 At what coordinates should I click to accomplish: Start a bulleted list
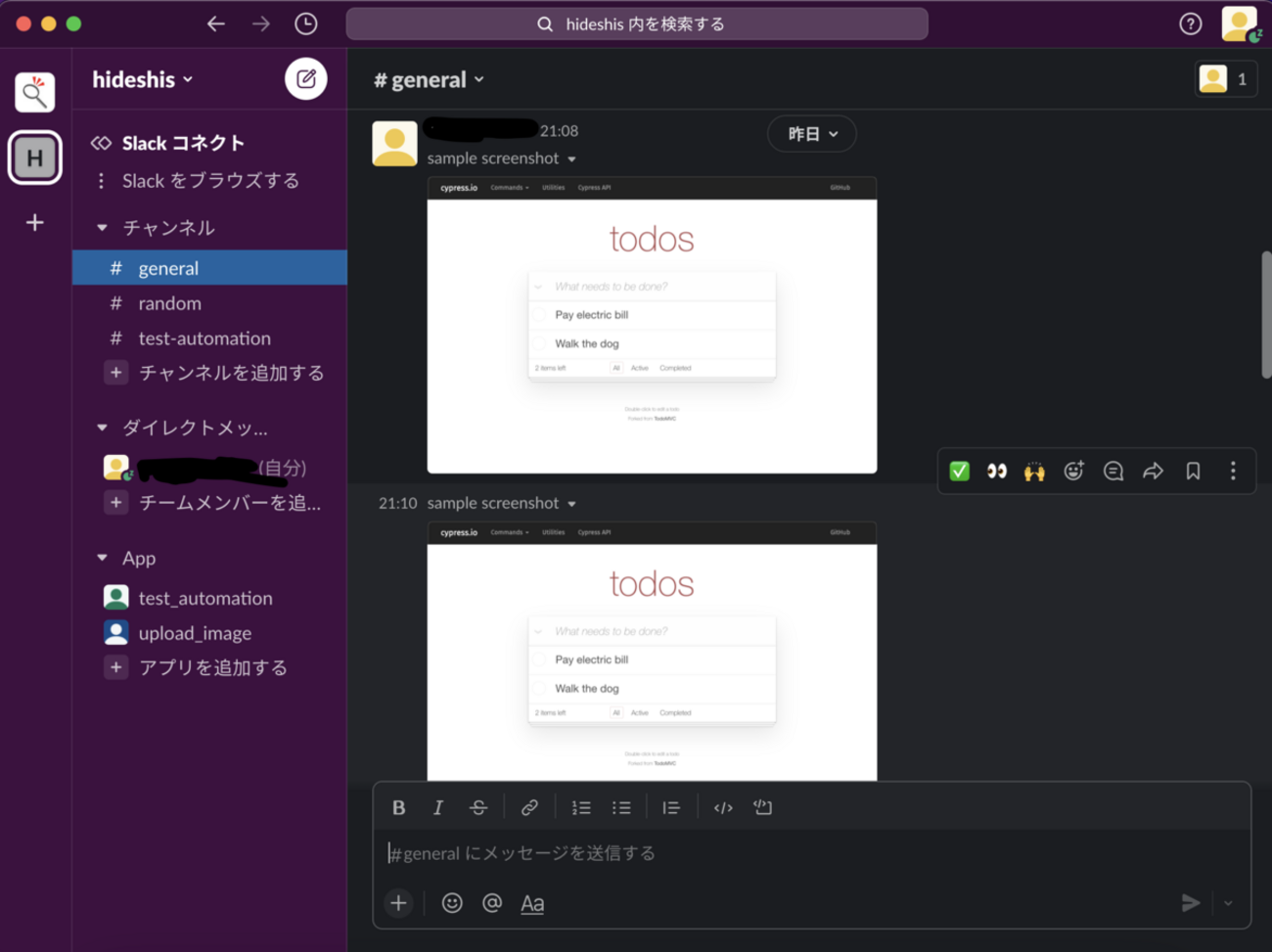621,807
